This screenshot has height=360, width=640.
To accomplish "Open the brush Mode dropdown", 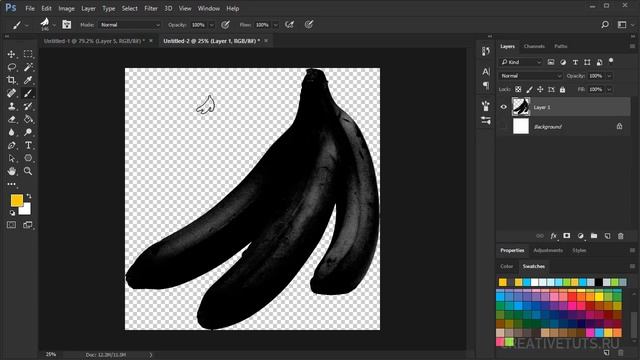I will coord(130,25).
